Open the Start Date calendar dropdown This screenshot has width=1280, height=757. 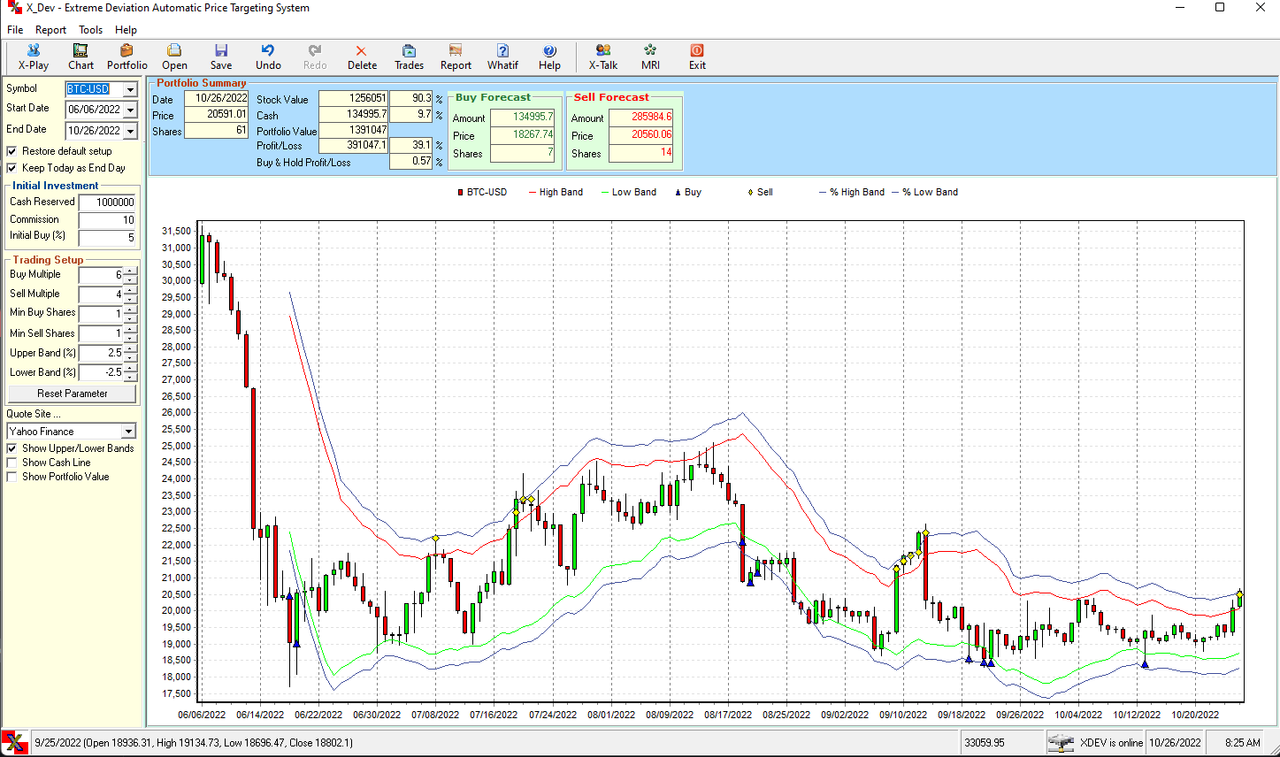[130, 109]
